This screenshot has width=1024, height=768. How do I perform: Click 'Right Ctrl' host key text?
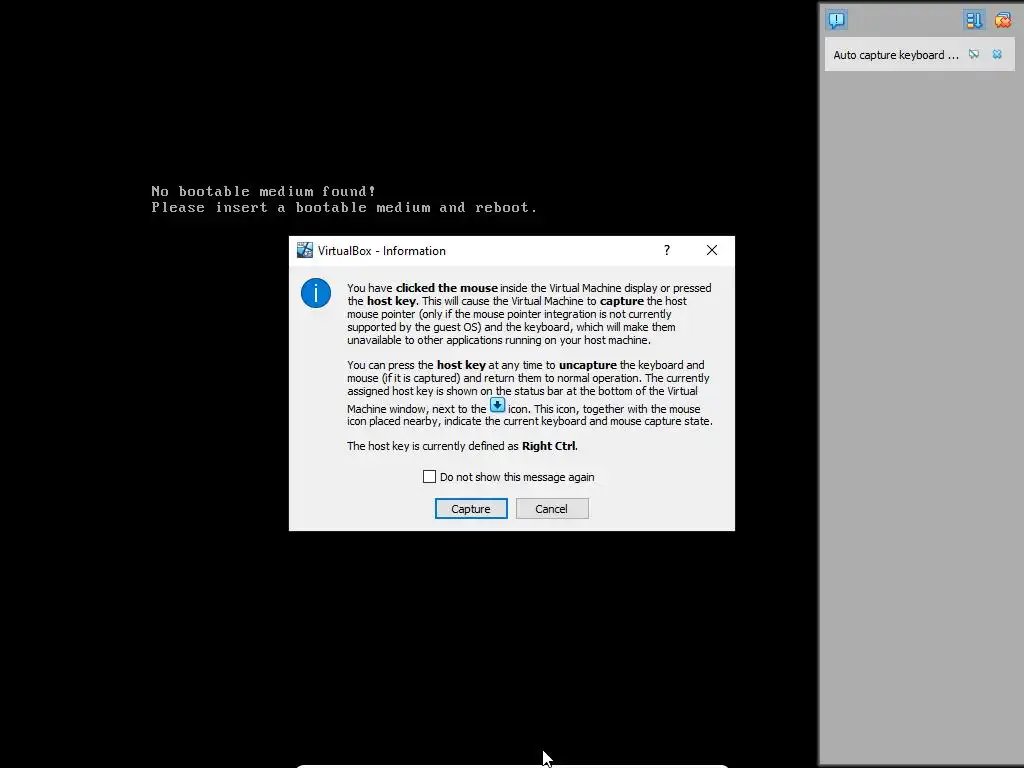[x=549, y=446]
